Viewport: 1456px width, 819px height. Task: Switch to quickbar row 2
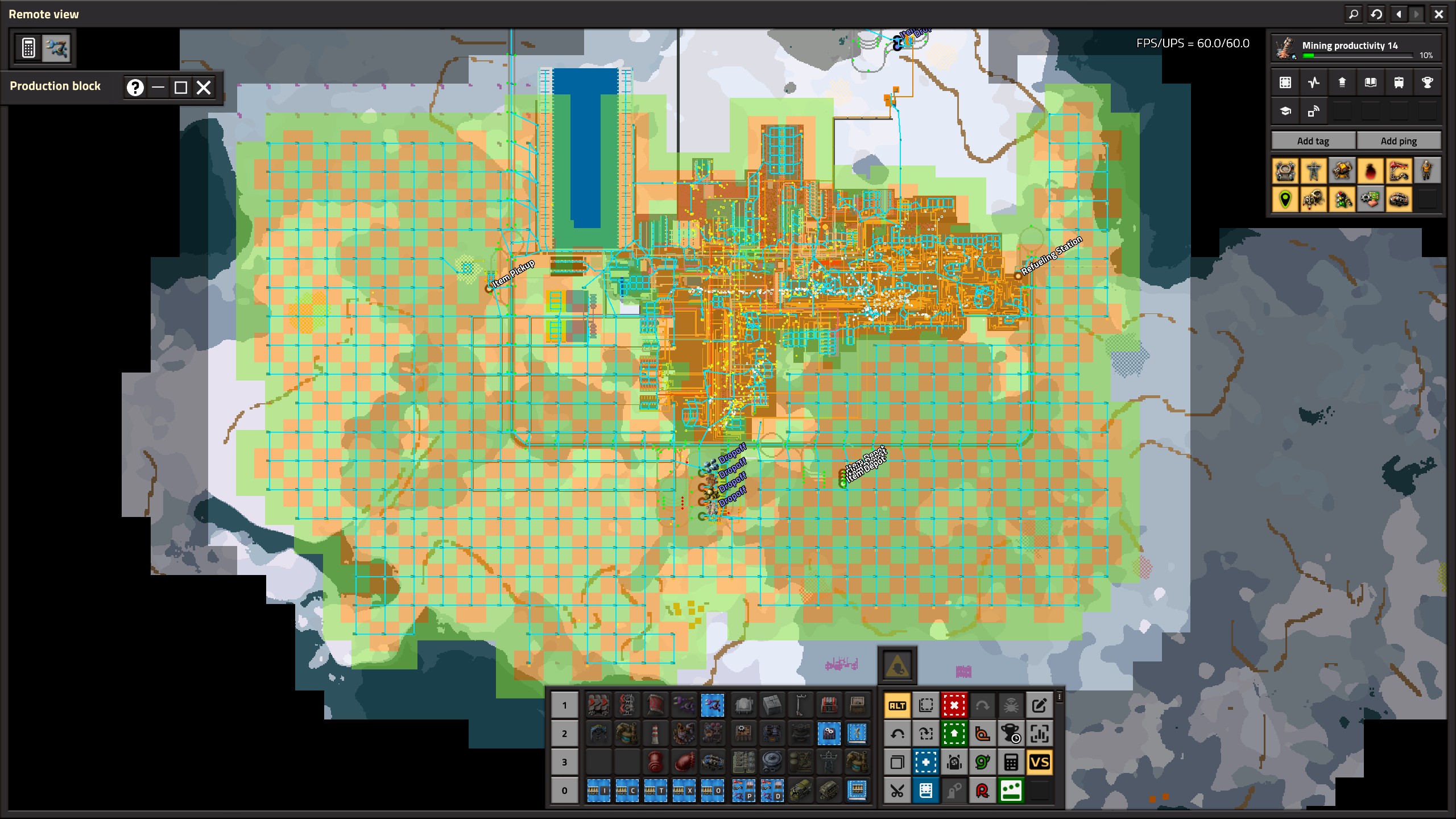click(564, 734)
